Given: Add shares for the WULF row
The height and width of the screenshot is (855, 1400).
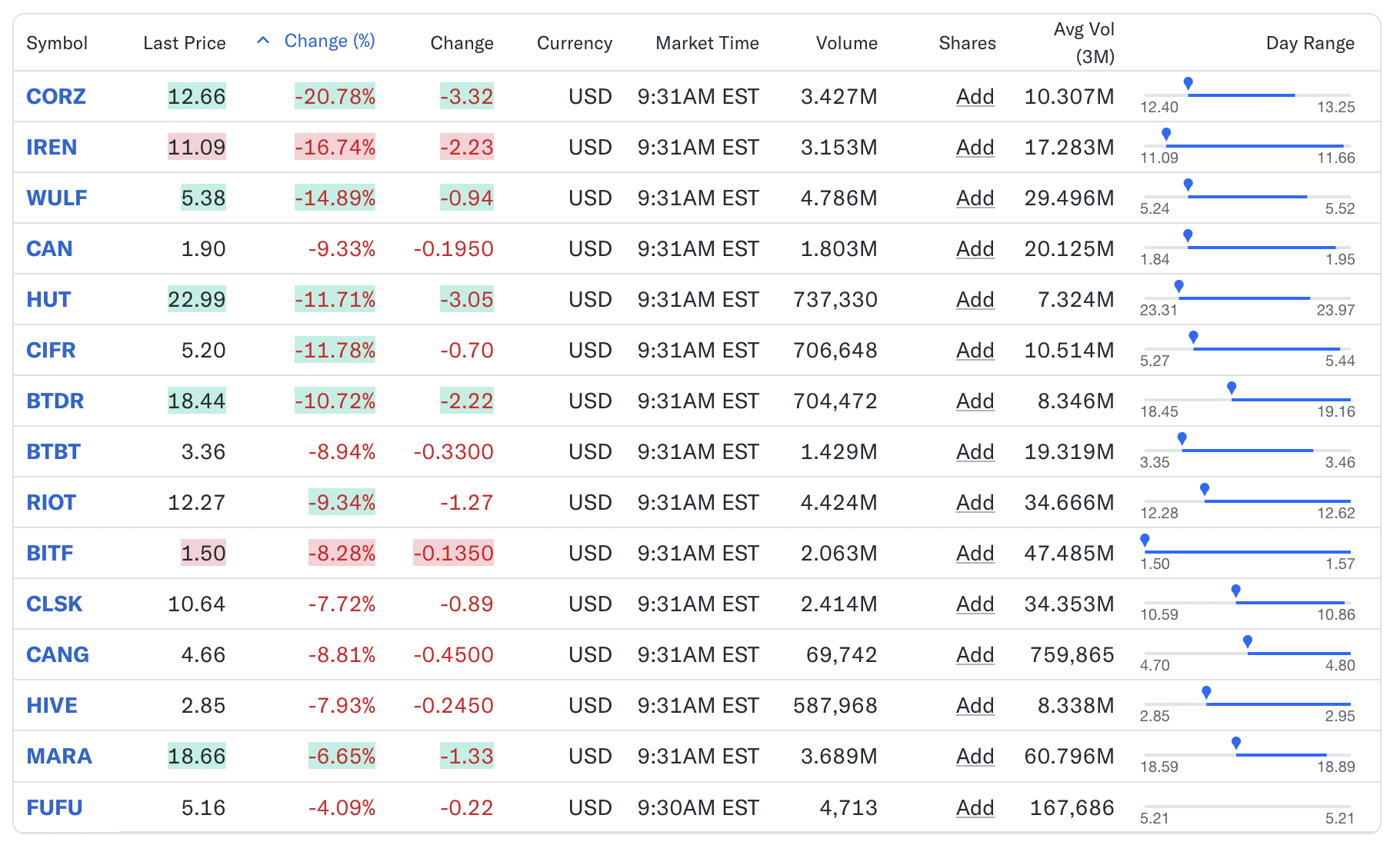Looking at the screenshot, I should [x=975, y=198].
